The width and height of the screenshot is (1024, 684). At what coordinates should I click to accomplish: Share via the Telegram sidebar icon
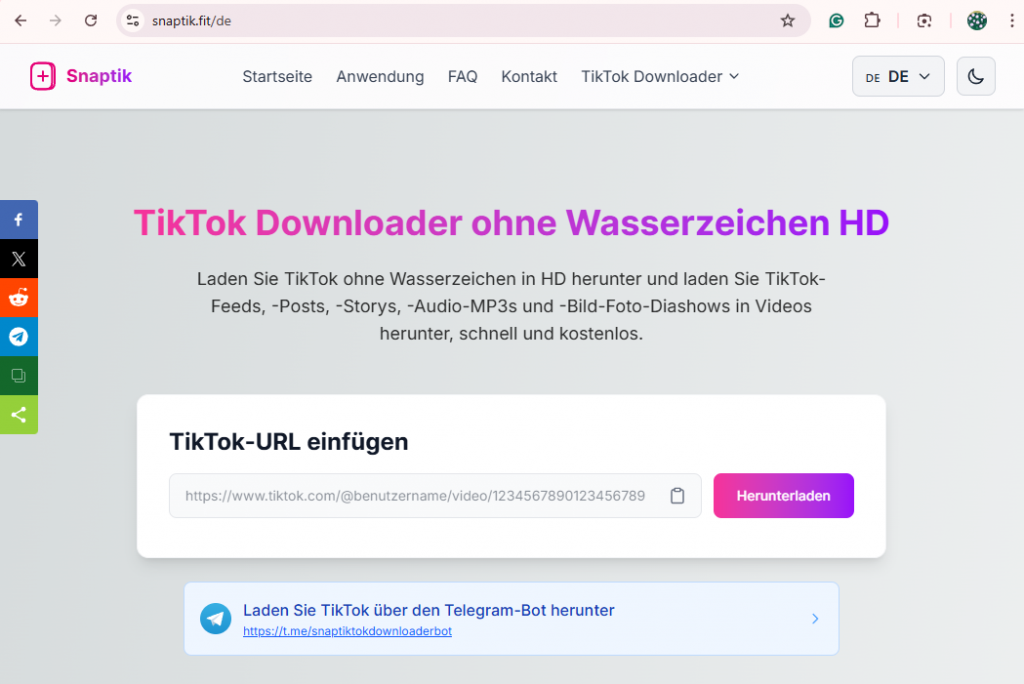19,336
